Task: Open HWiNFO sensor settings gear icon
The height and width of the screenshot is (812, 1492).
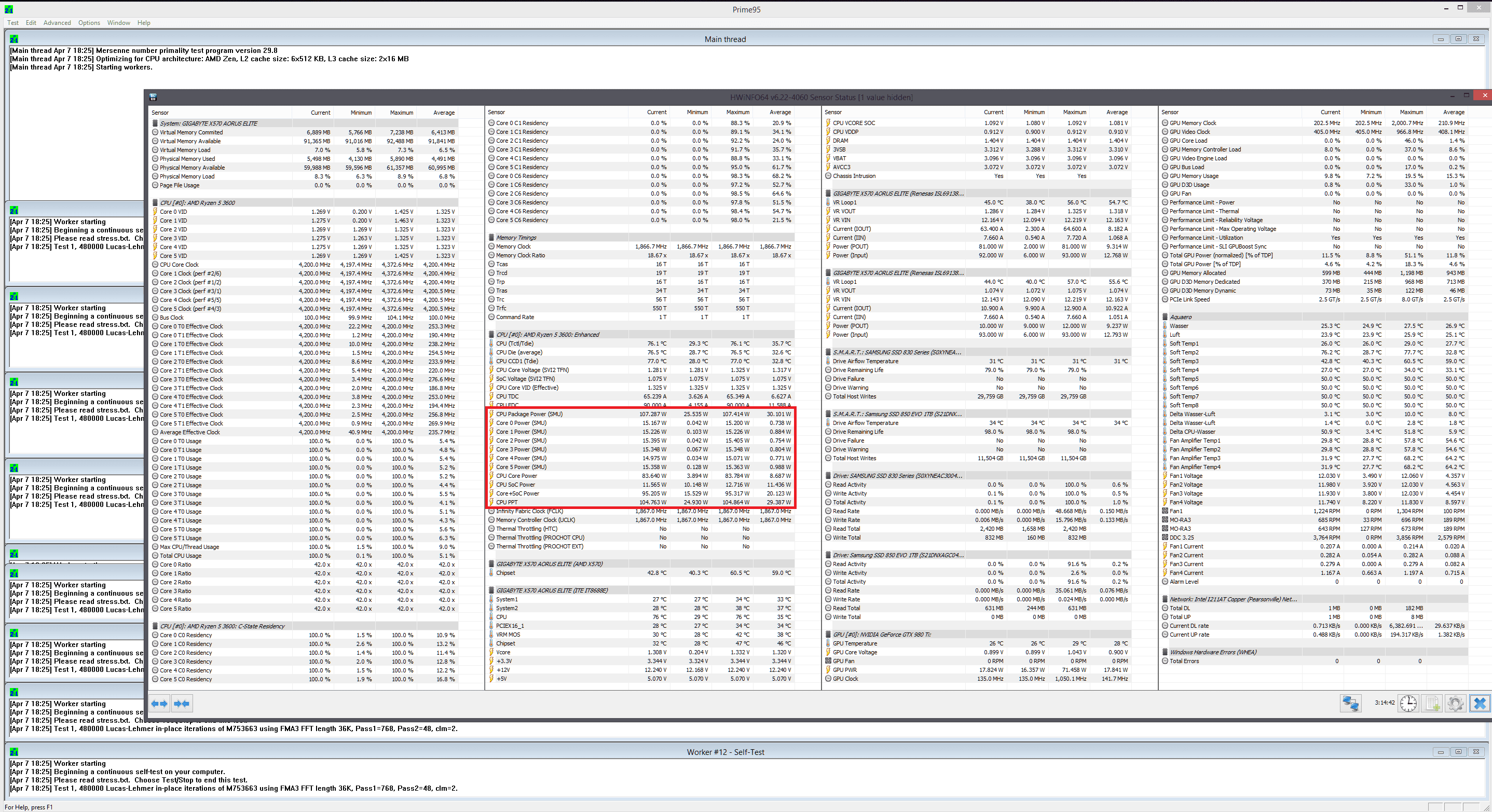Action: click(x=1456, y=703)
